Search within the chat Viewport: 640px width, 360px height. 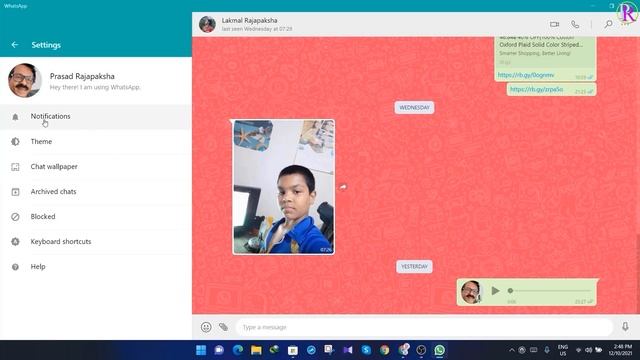point(608,24)
